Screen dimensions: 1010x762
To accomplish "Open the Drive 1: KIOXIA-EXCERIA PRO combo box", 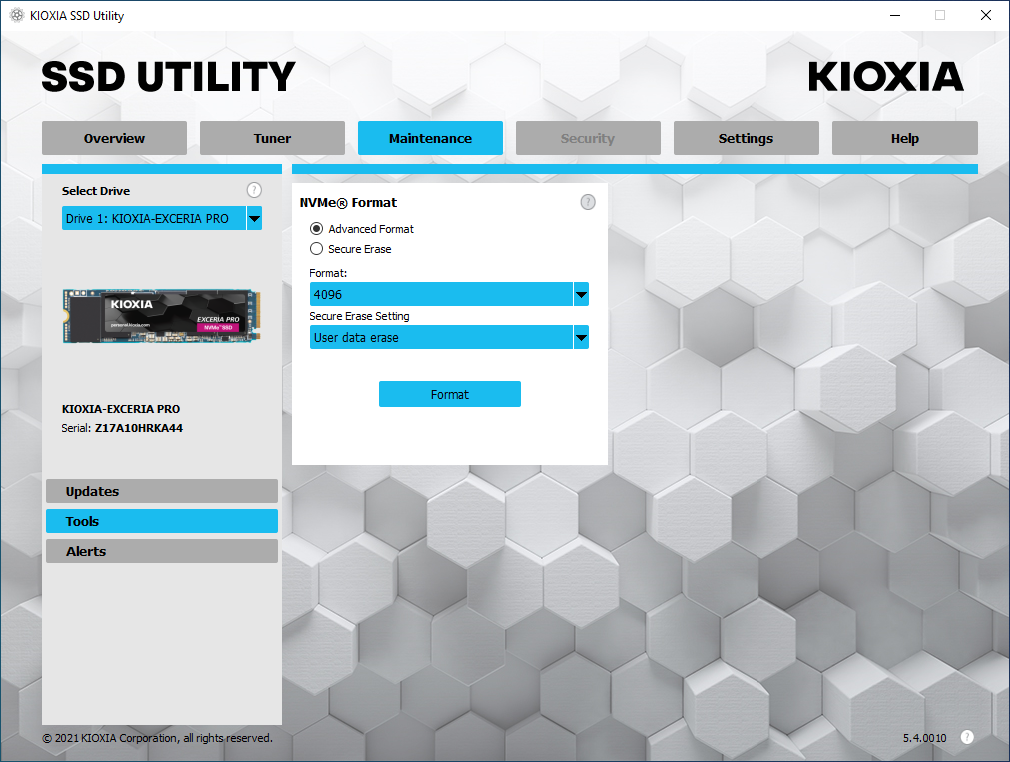I will (x=162, y=218).
